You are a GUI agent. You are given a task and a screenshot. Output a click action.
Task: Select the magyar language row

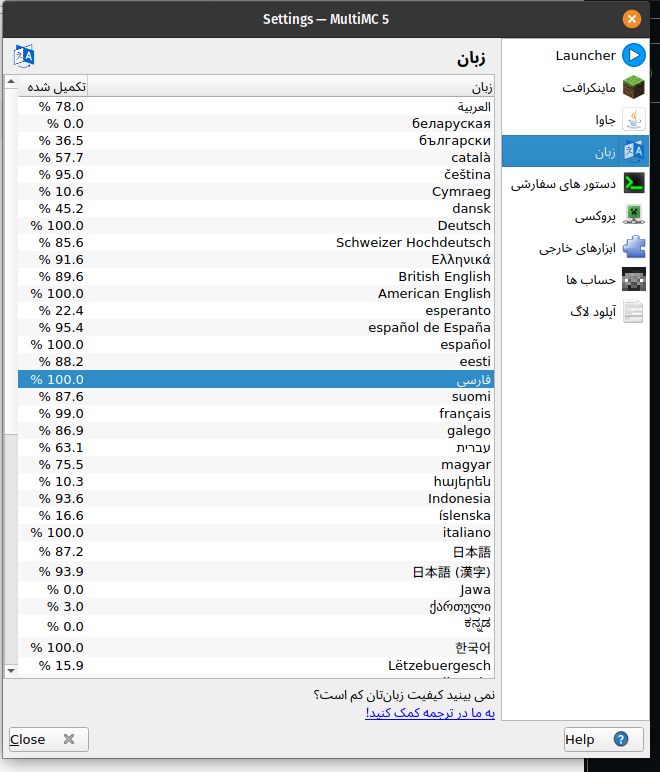pos(256,464)
